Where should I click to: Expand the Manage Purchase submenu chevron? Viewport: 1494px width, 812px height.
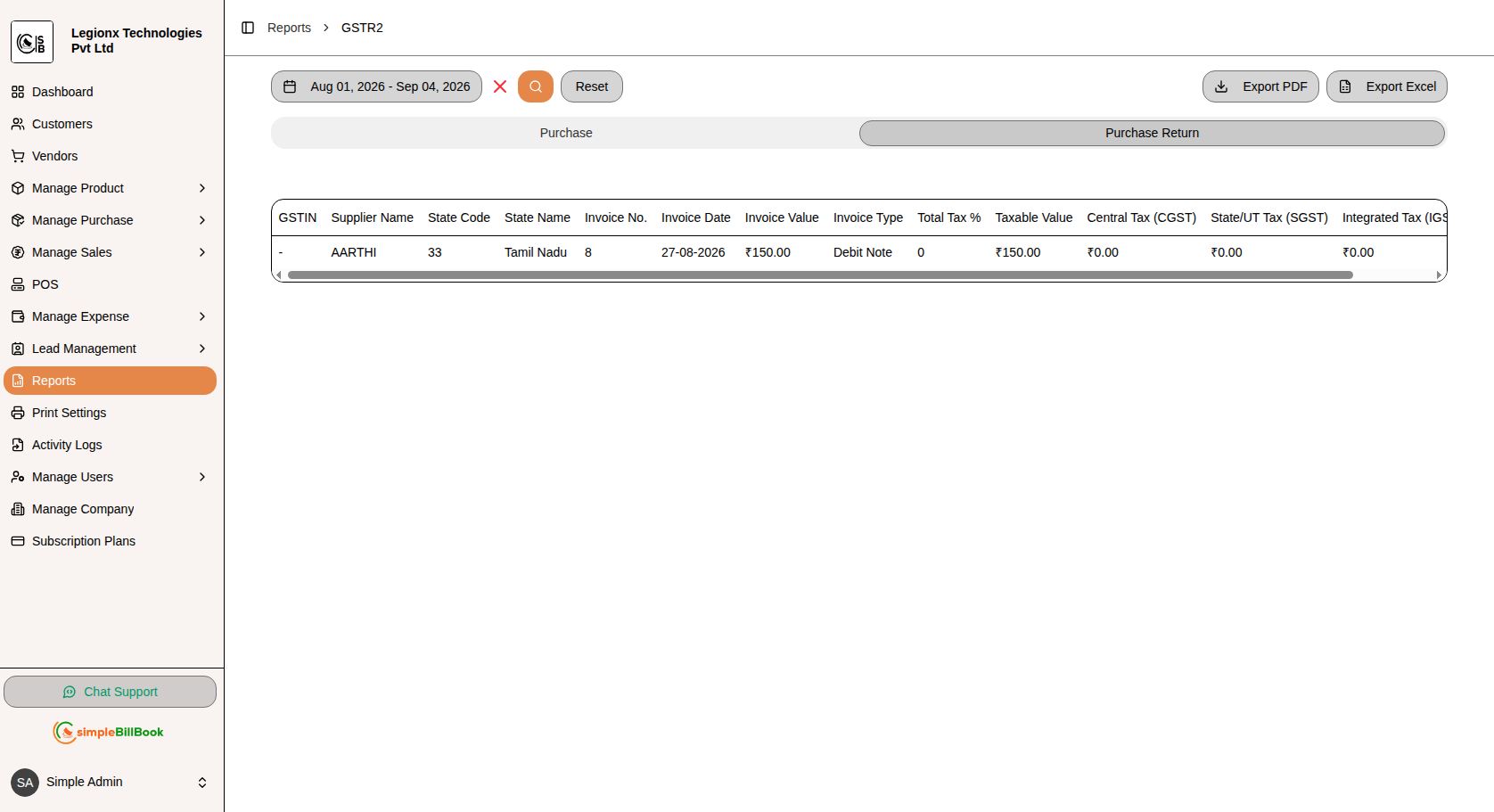[202, 220]
